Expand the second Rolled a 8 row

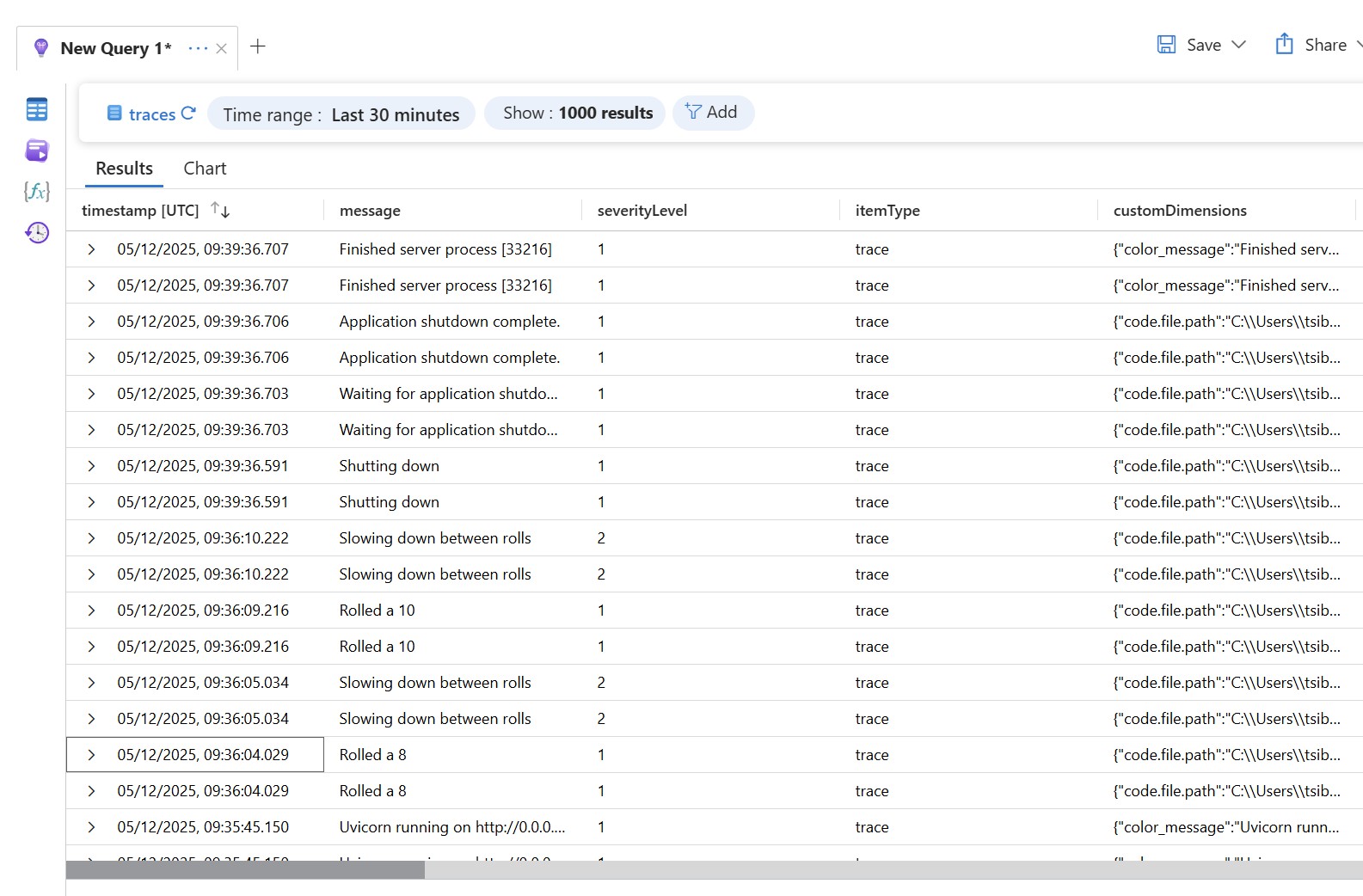coord(91,791)
